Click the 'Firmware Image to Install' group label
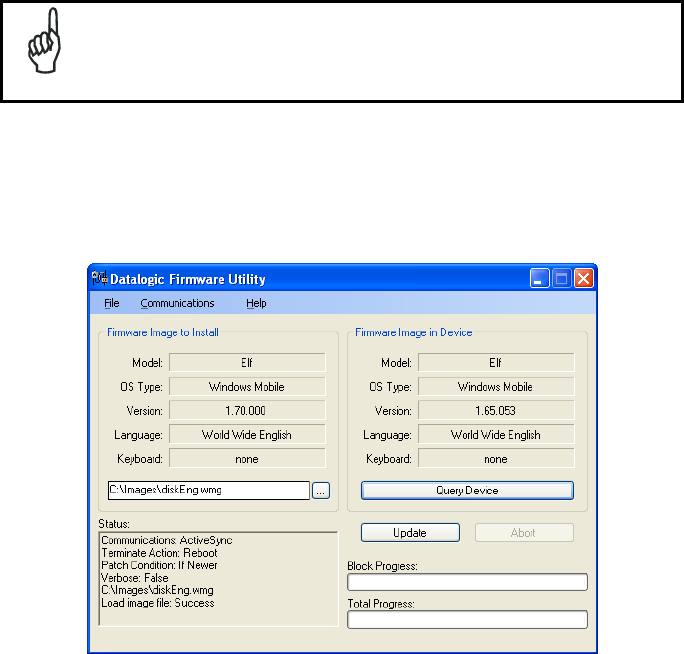Image resolution: width=684 pixels, height=654 pixels. (x=163, y=332)
